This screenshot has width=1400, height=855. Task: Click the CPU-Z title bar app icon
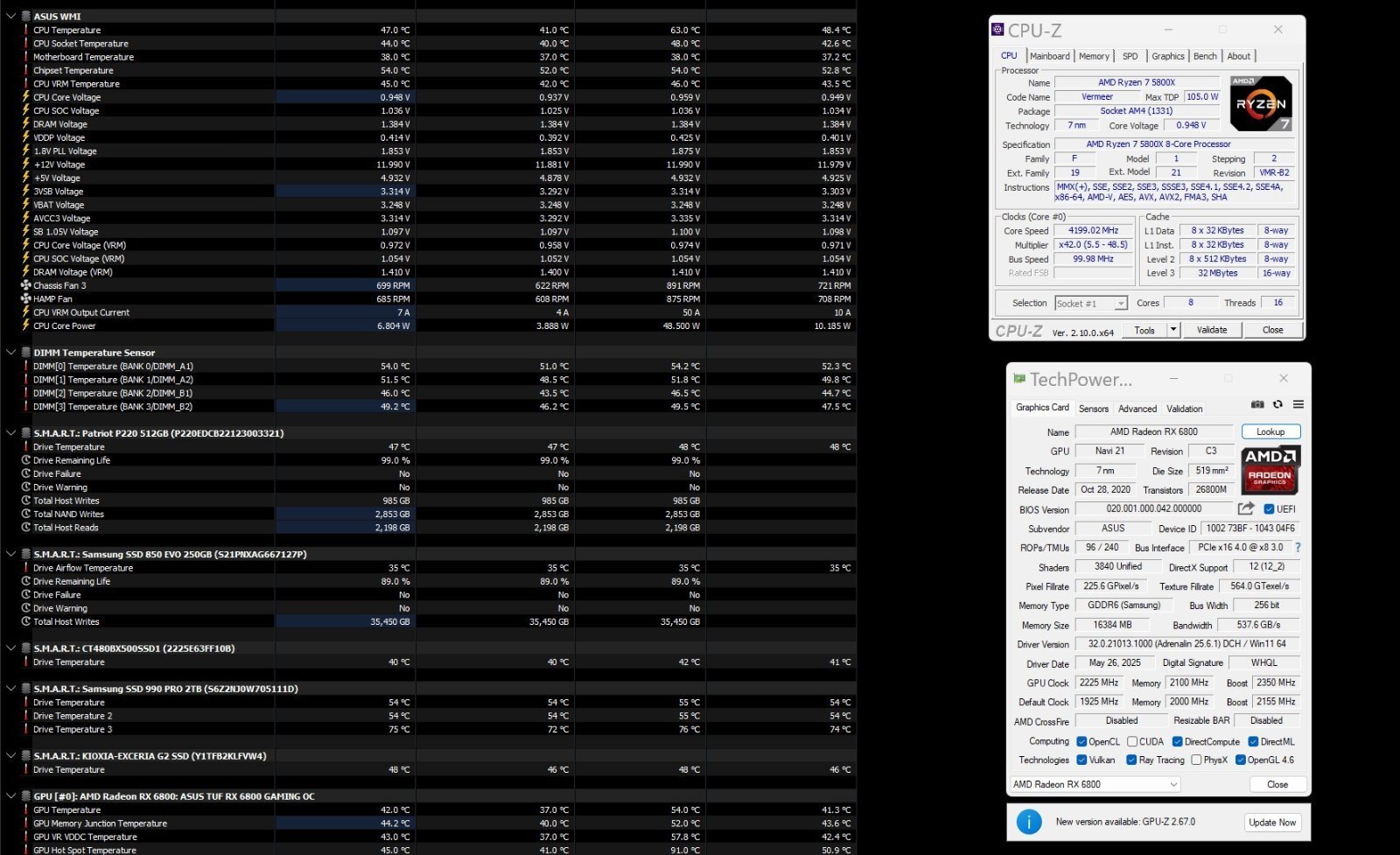click(997, 30)
